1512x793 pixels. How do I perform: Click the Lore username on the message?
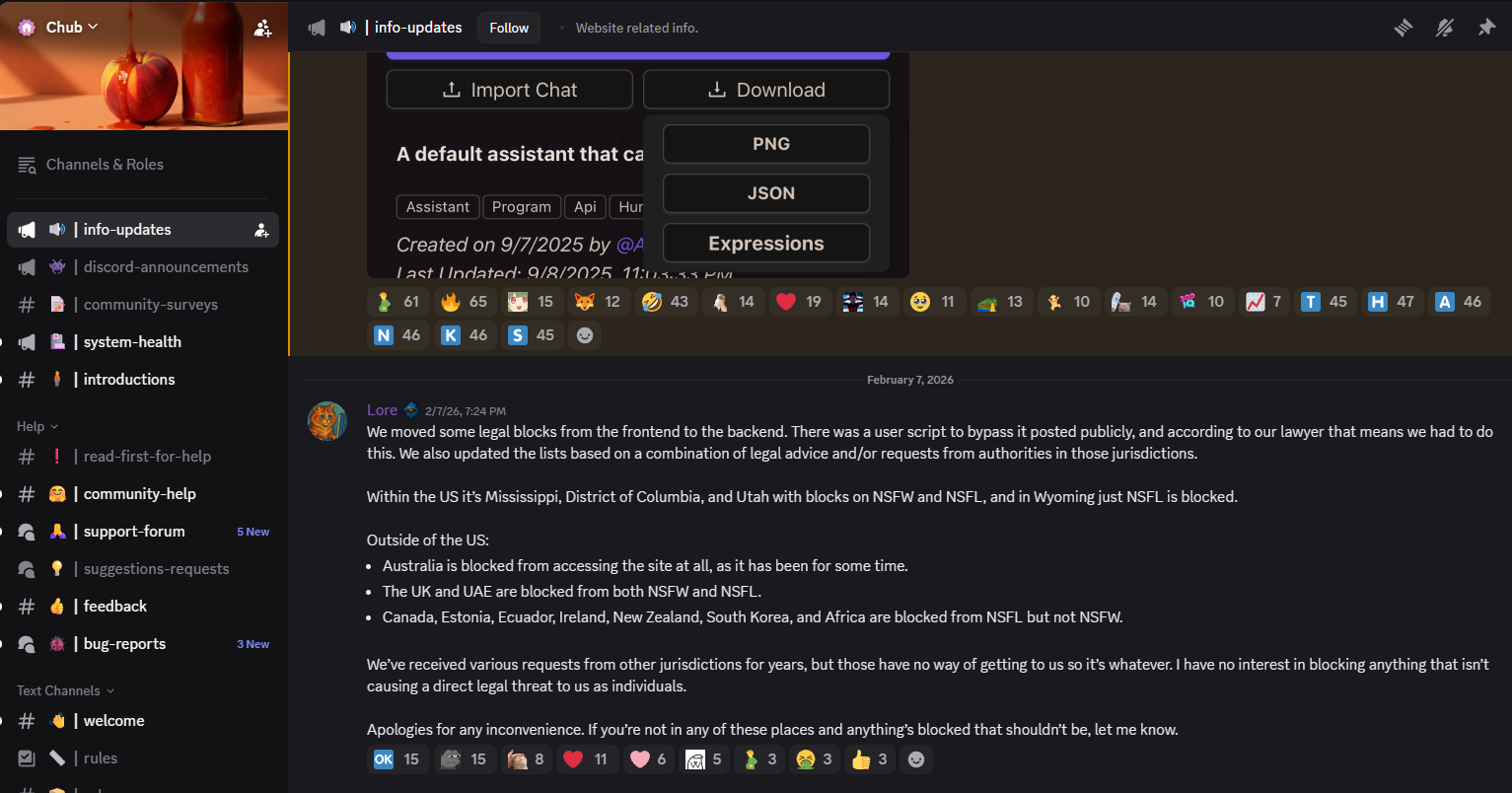tap(383, 410)
